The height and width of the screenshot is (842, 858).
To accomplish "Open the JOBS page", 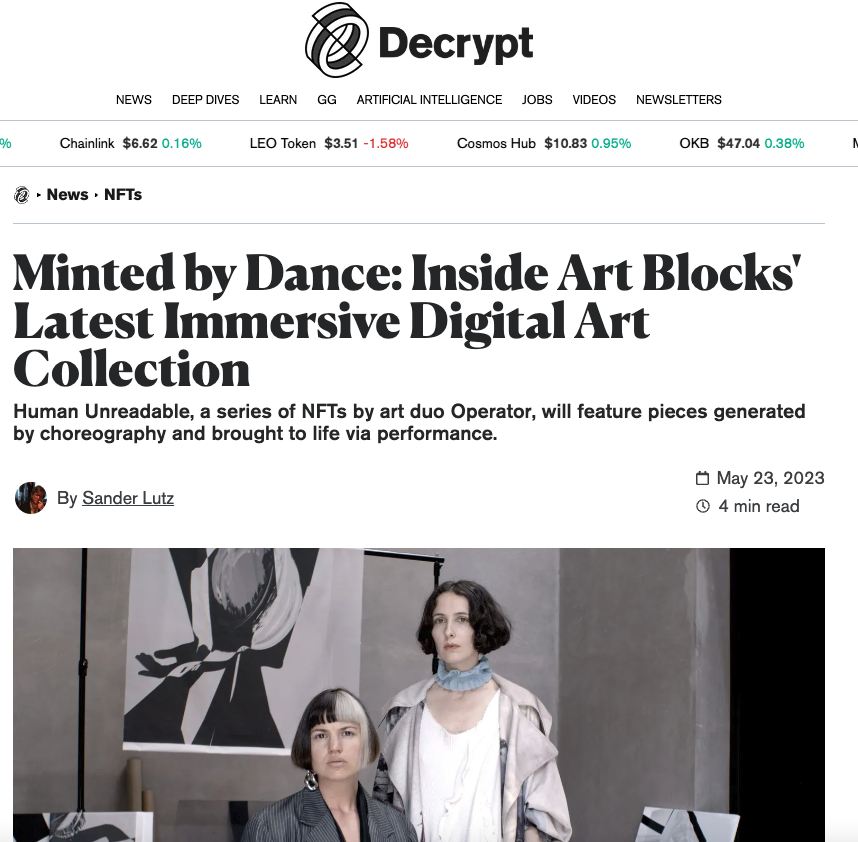I will [537, 100].
